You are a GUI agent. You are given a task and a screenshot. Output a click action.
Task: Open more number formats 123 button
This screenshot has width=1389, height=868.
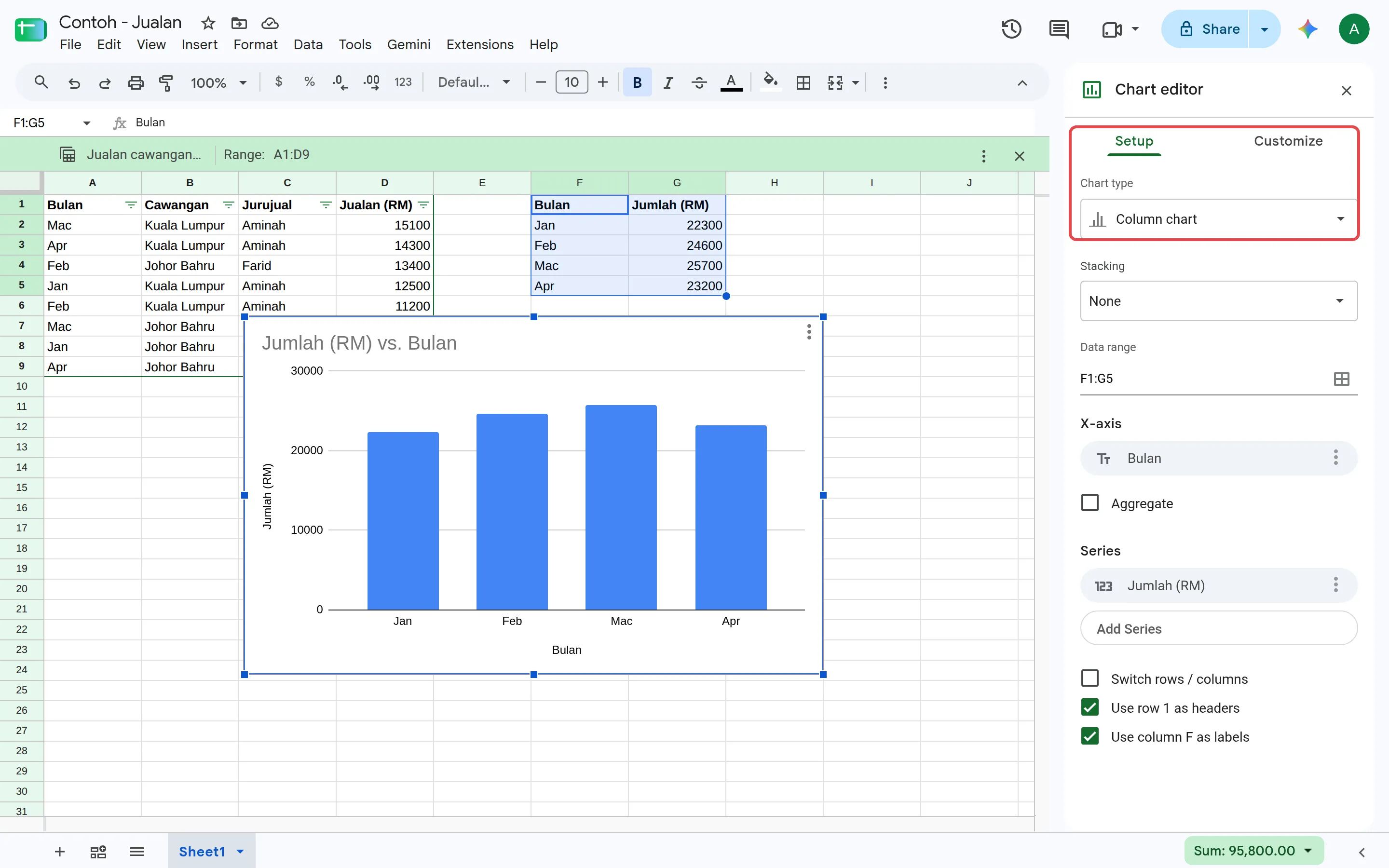click(x=403, y=82)
